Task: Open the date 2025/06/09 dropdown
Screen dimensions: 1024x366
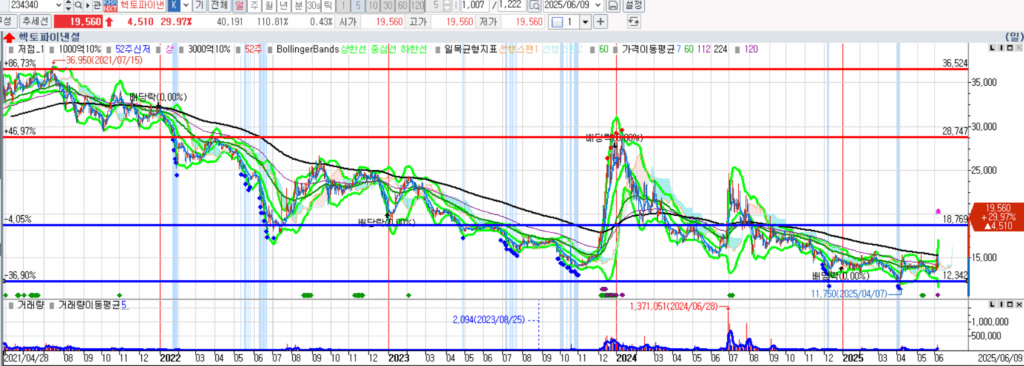Action: click(598, 5)
